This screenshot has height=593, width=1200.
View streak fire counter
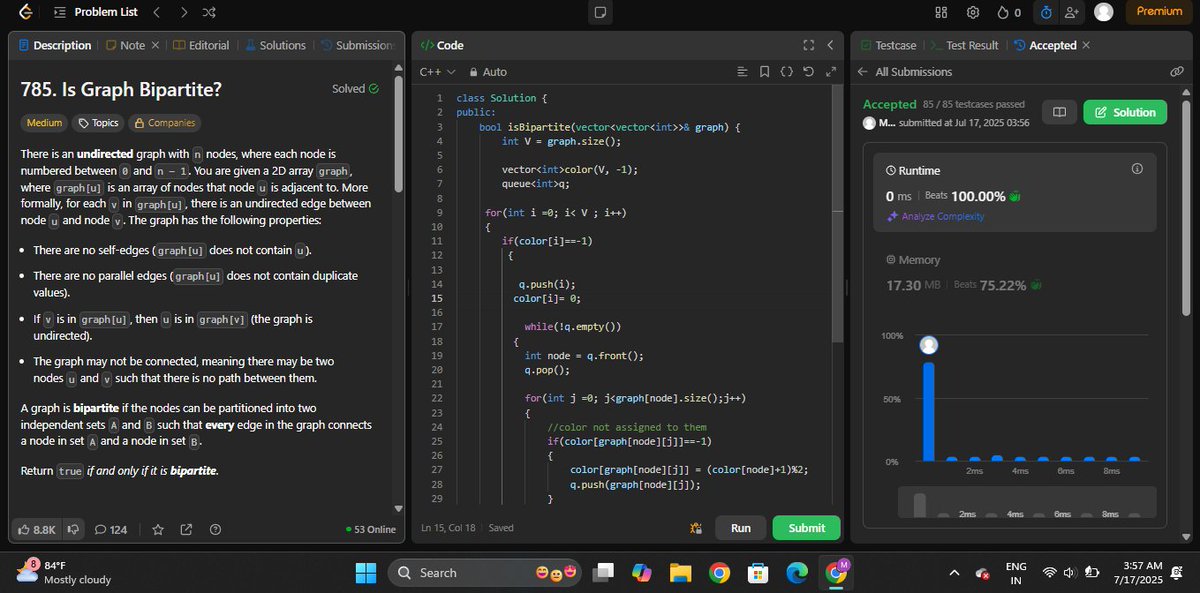click(x=1009, y=12)
